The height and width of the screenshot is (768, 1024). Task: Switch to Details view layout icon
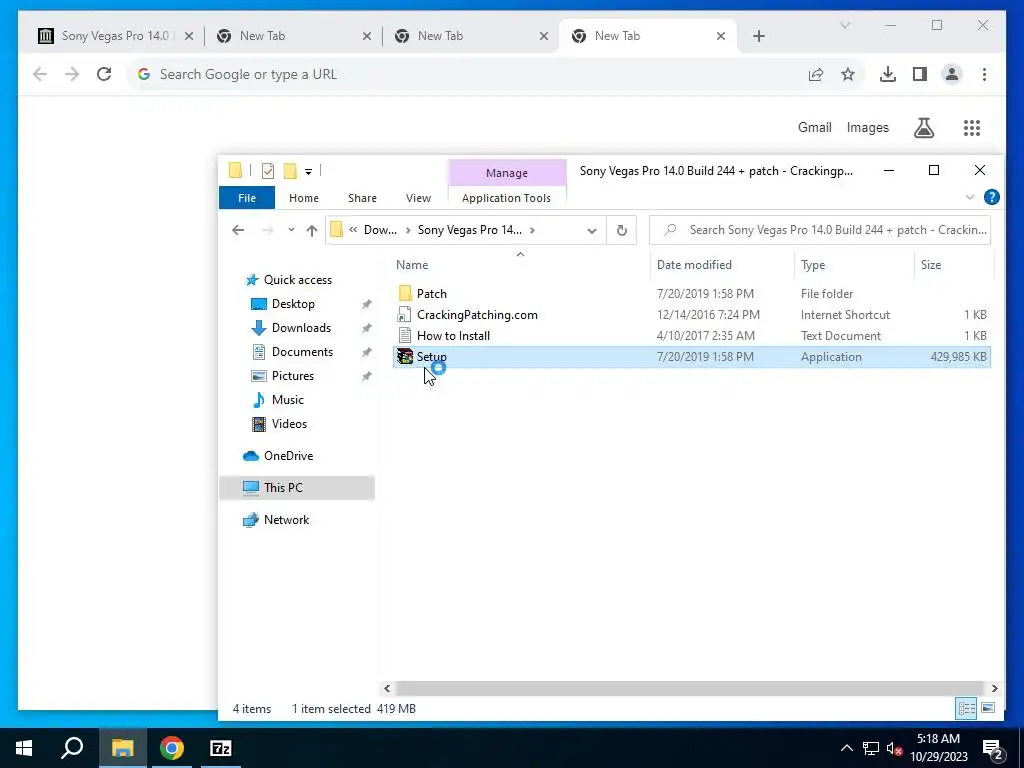click(x=967, y=709)
